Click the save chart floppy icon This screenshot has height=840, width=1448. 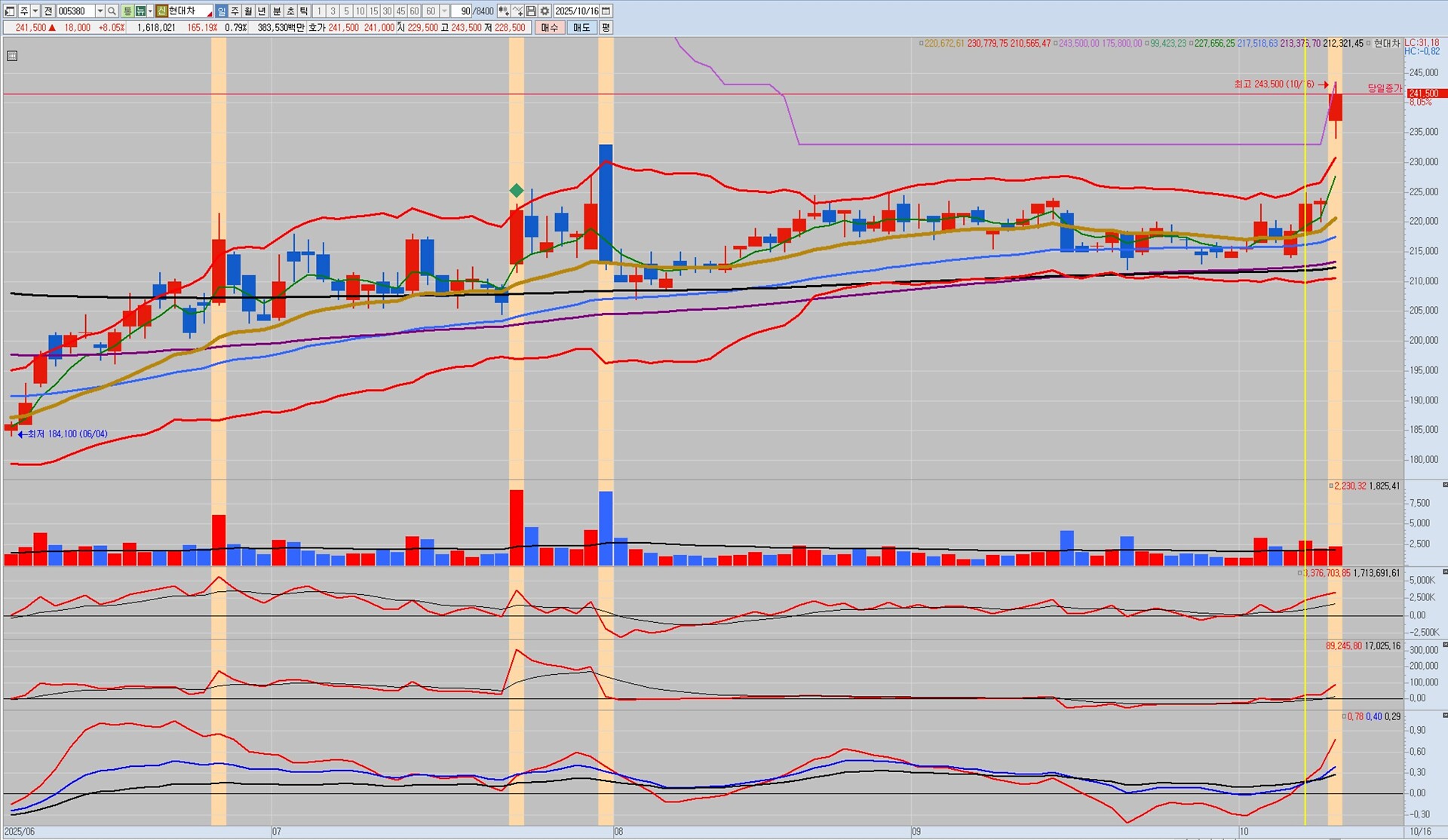tap(531, 11)
